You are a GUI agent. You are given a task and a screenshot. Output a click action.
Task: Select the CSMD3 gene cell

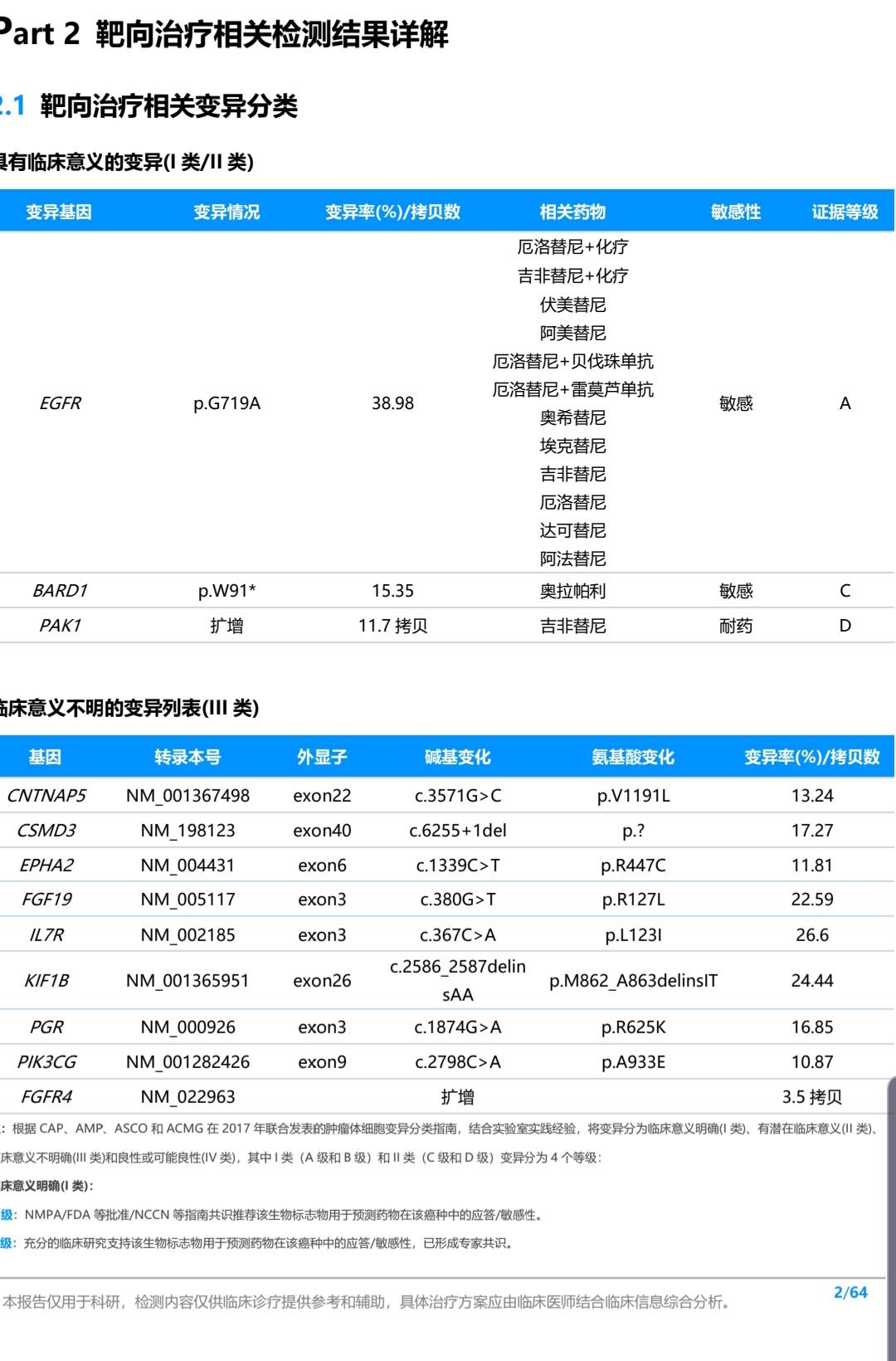(46, 831)
